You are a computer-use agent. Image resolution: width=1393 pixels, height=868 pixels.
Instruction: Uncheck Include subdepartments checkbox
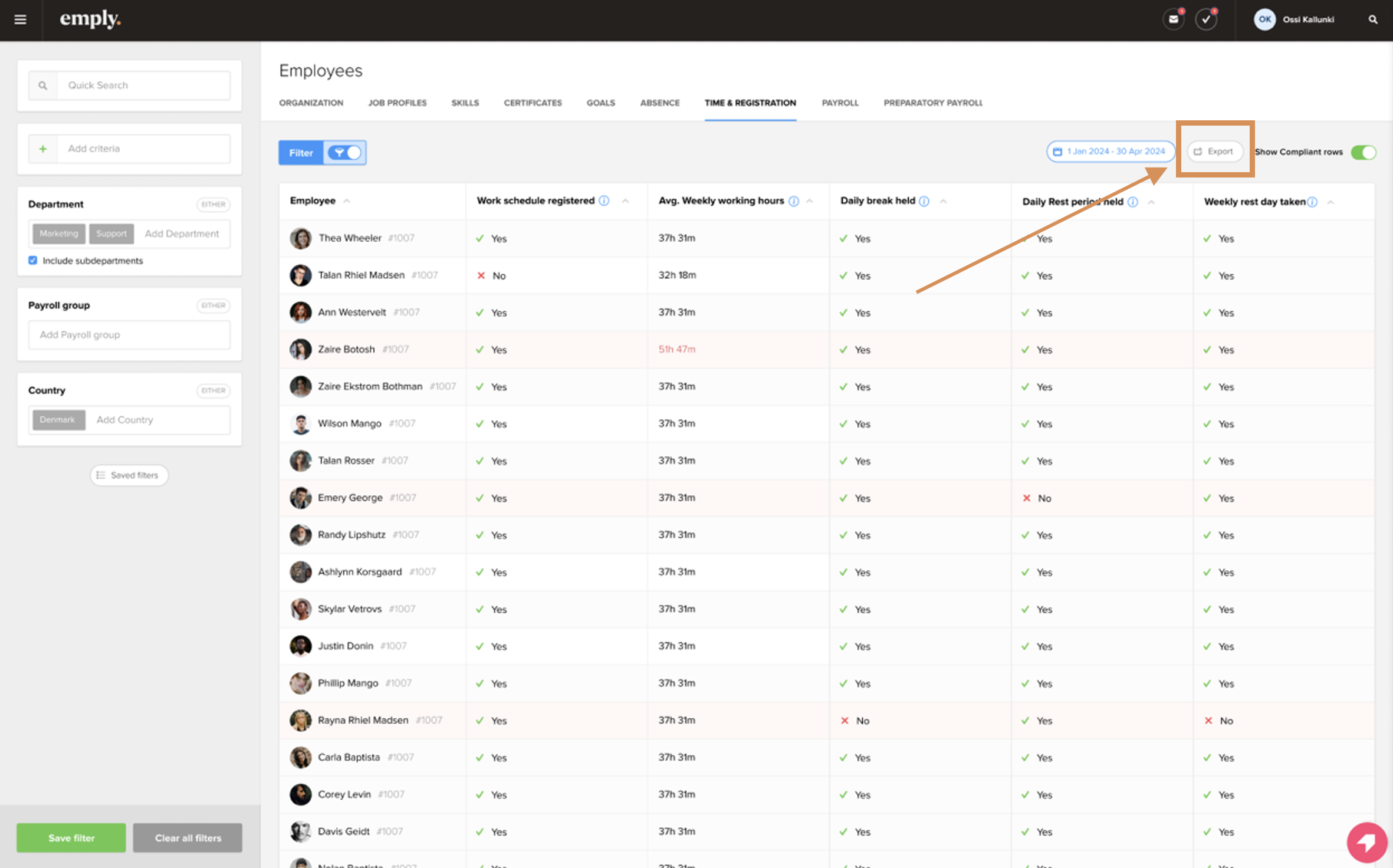[33, 261]
